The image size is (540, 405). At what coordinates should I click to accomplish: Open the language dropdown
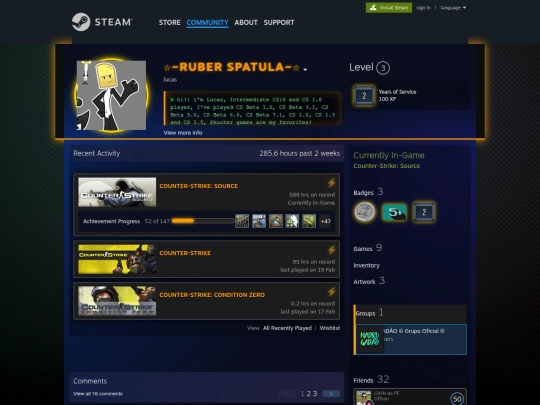coord(453,8)
